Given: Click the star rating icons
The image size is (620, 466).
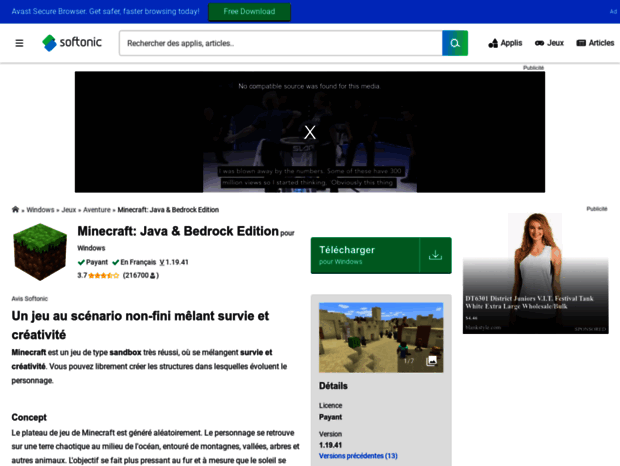Looking at the screenshot, I should [x=104, y=275].
